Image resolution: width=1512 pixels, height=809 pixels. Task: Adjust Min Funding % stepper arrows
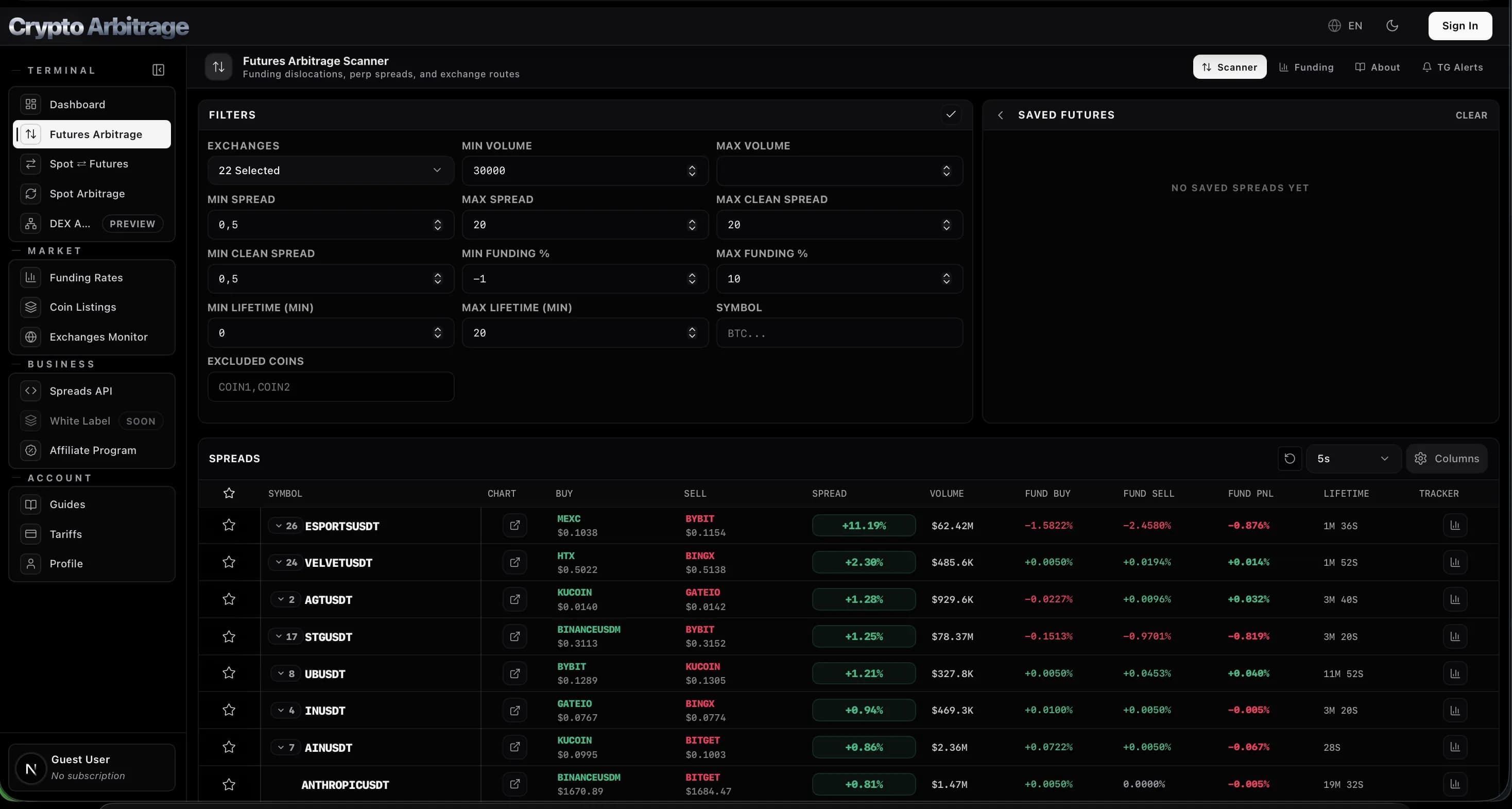click(692, 278)
